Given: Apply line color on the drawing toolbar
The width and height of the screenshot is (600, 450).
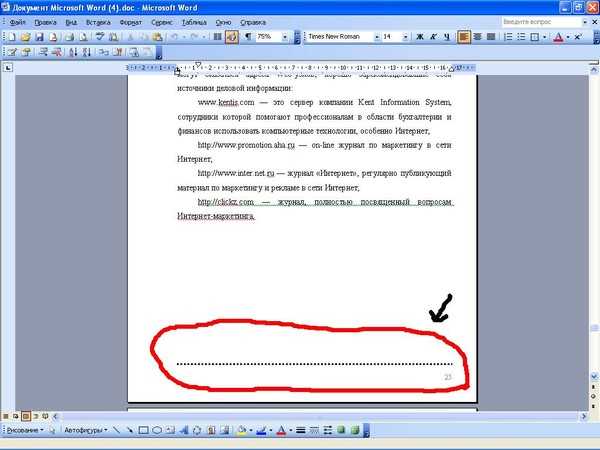Looking at the screenshot, I should click(261, 430).
